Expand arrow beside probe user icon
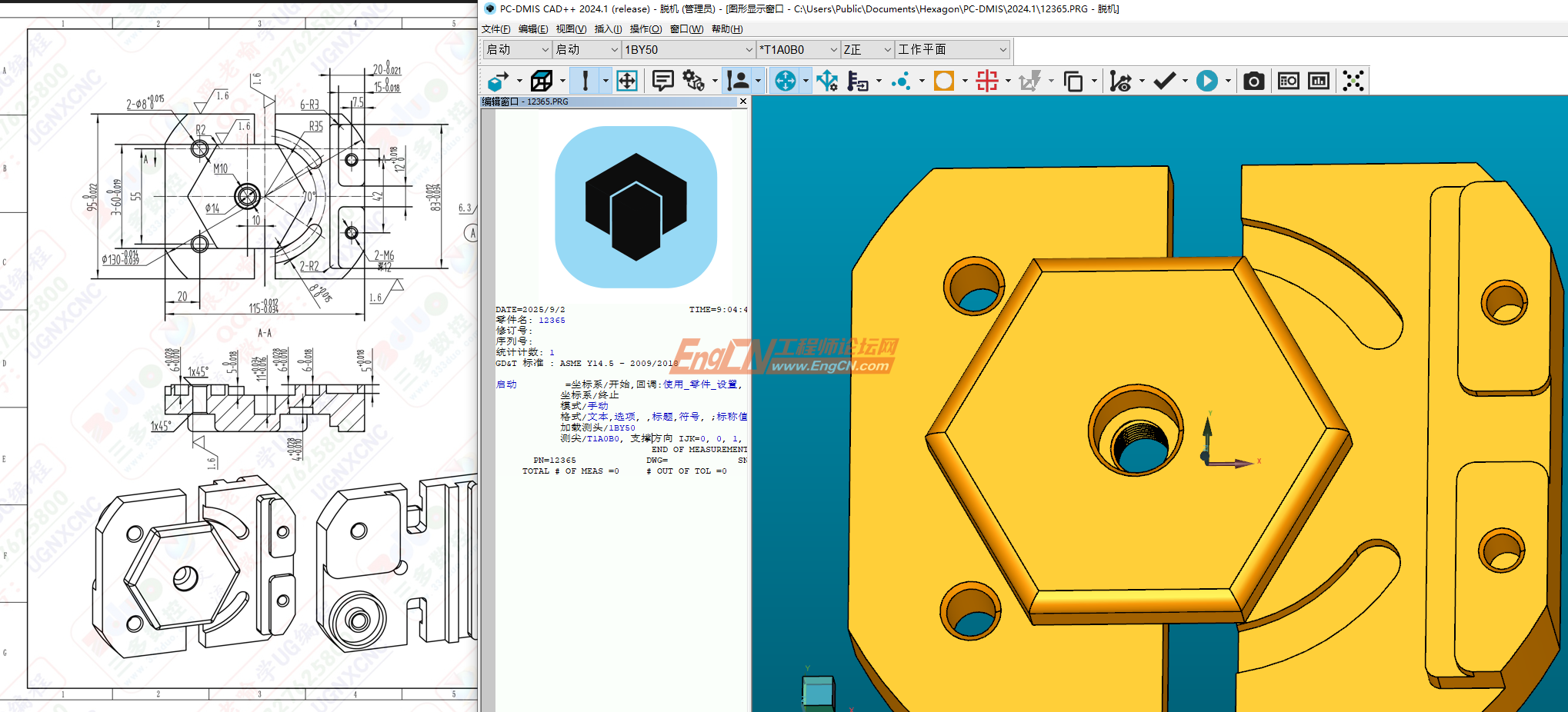This screenshot has height=712, width=1568. coord(758,81)
